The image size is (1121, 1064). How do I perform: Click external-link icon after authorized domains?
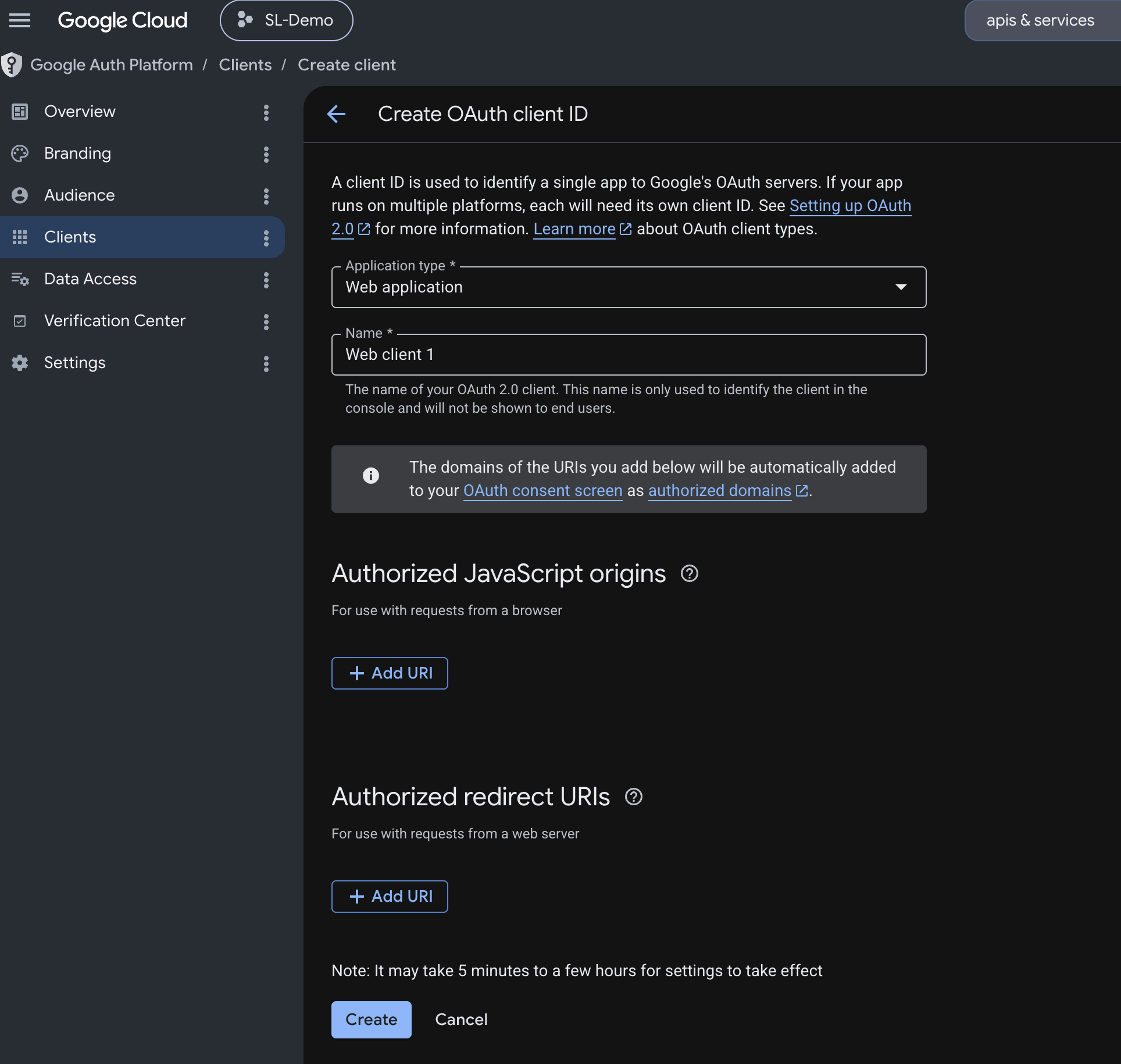(x=802, y=491)
